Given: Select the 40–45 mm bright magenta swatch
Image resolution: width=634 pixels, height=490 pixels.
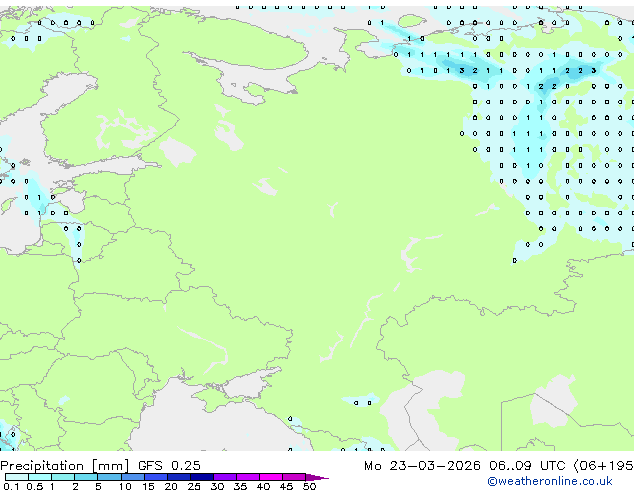Looking at the screenshot, I should (271, 477).
